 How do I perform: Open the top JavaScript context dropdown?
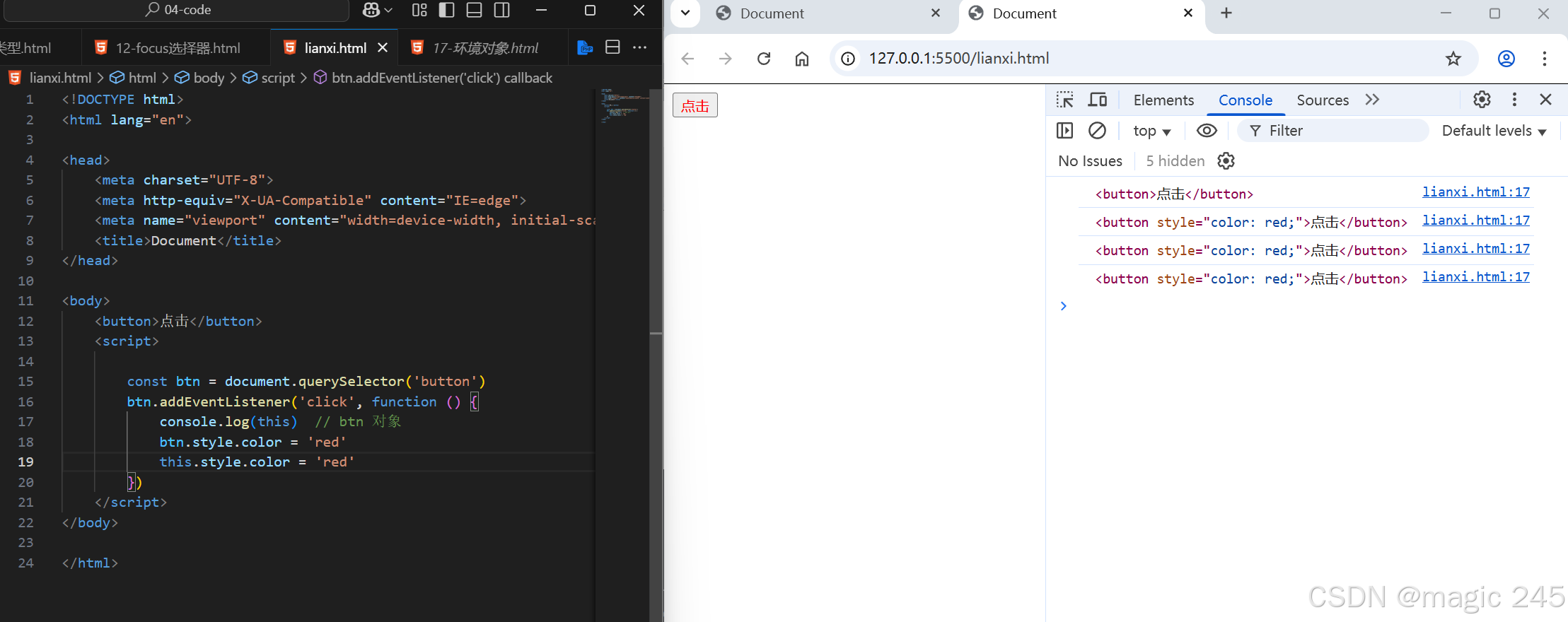[x=1151, y=131]
